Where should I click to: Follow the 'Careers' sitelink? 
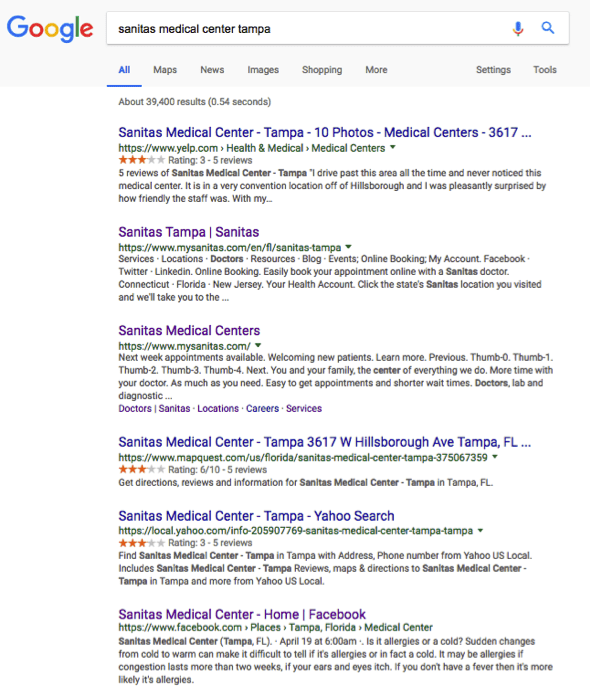pos(262,408)
